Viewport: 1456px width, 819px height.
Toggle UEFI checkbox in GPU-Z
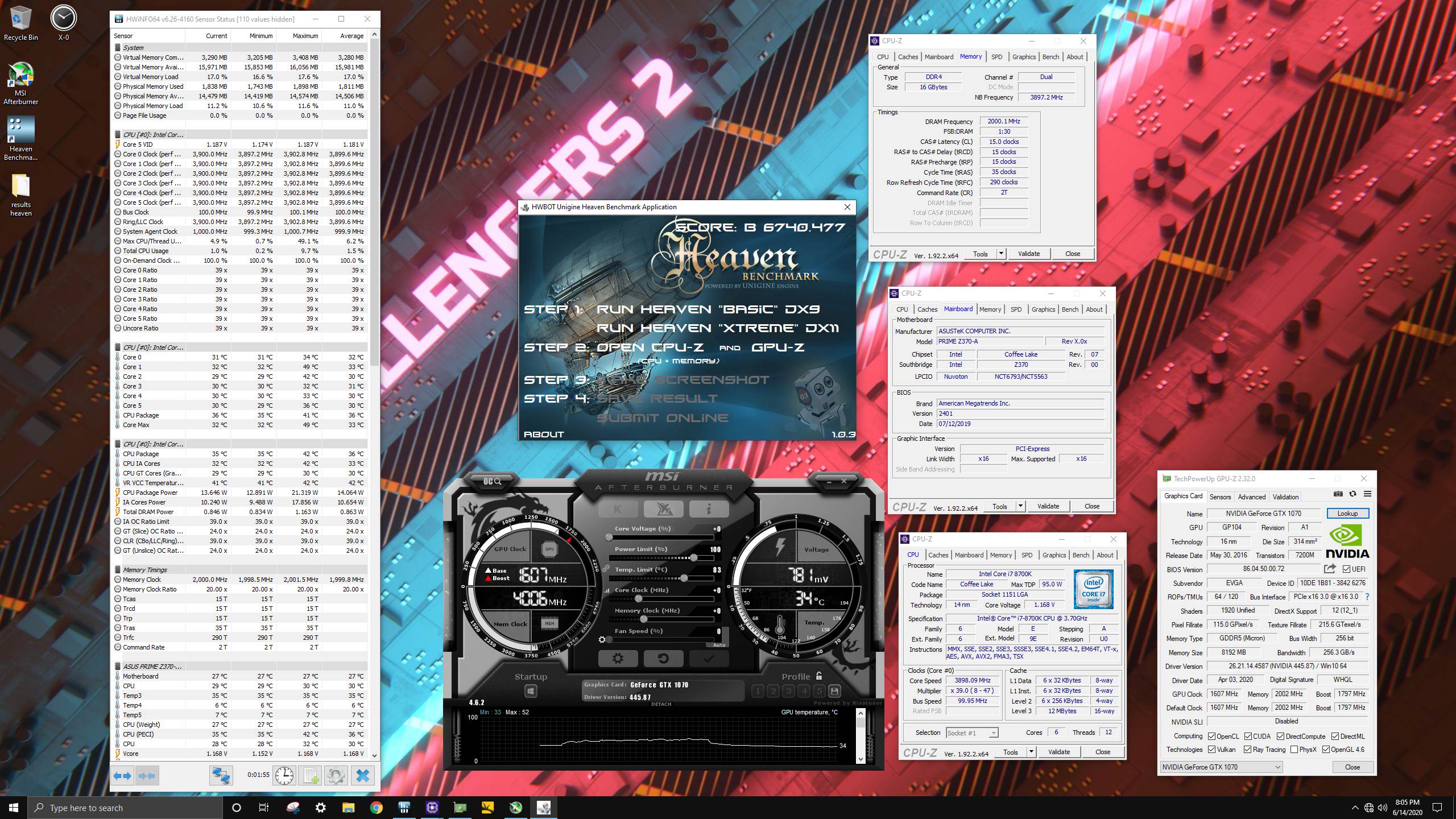tap(1346, 569)
